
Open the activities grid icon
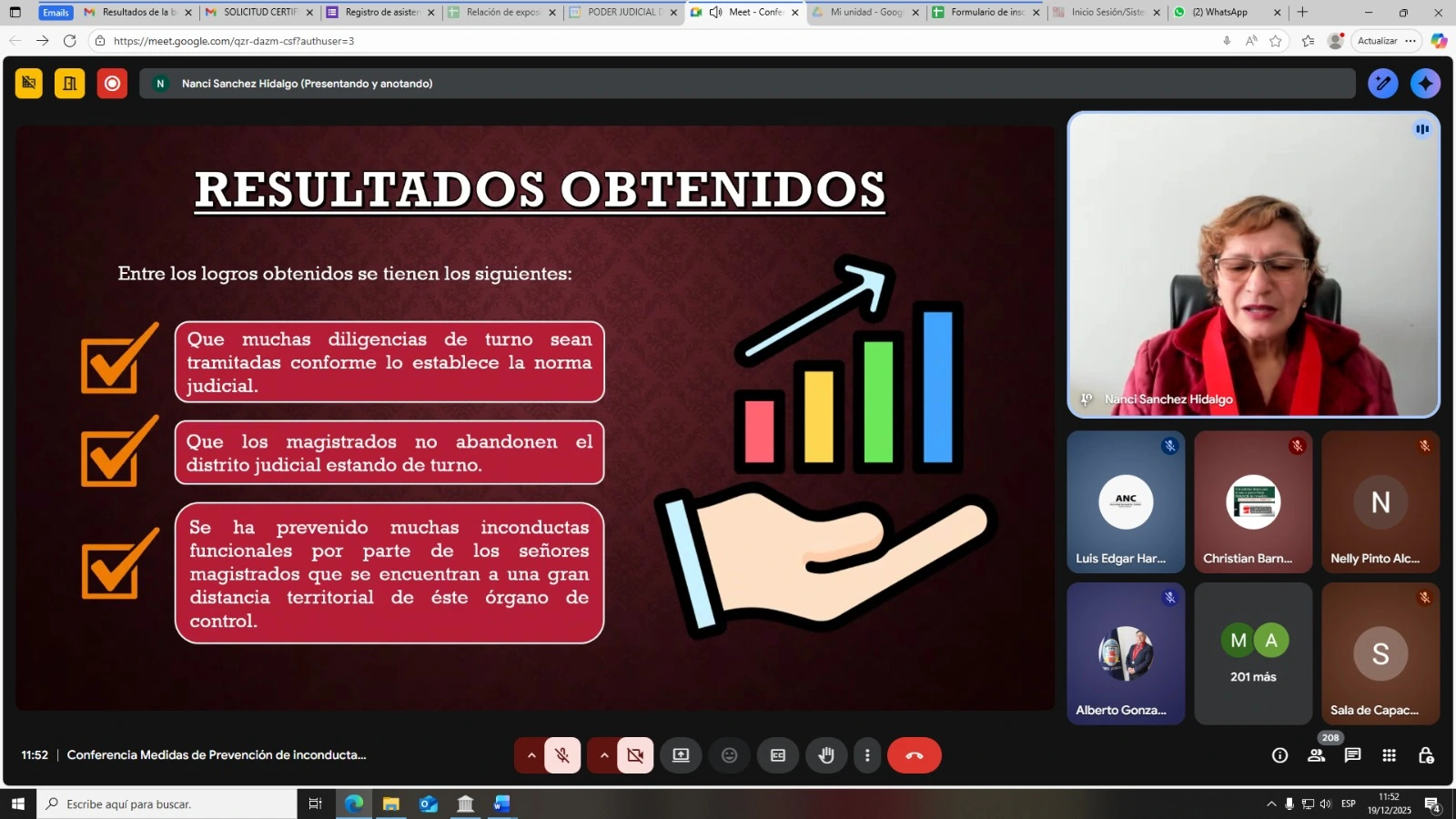1389,755
